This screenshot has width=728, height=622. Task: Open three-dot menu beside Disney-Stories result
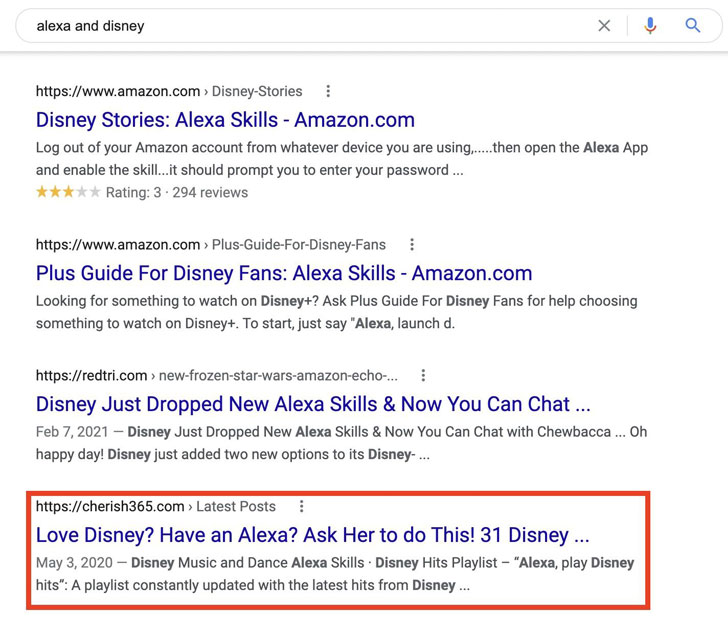point(328,91)
